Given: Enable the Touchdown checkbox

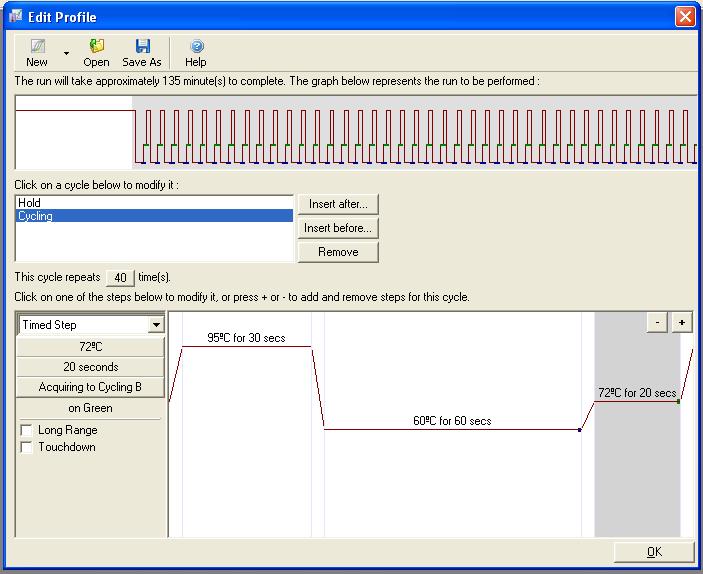Looking at the screenshot, I should tap(26, 447).
